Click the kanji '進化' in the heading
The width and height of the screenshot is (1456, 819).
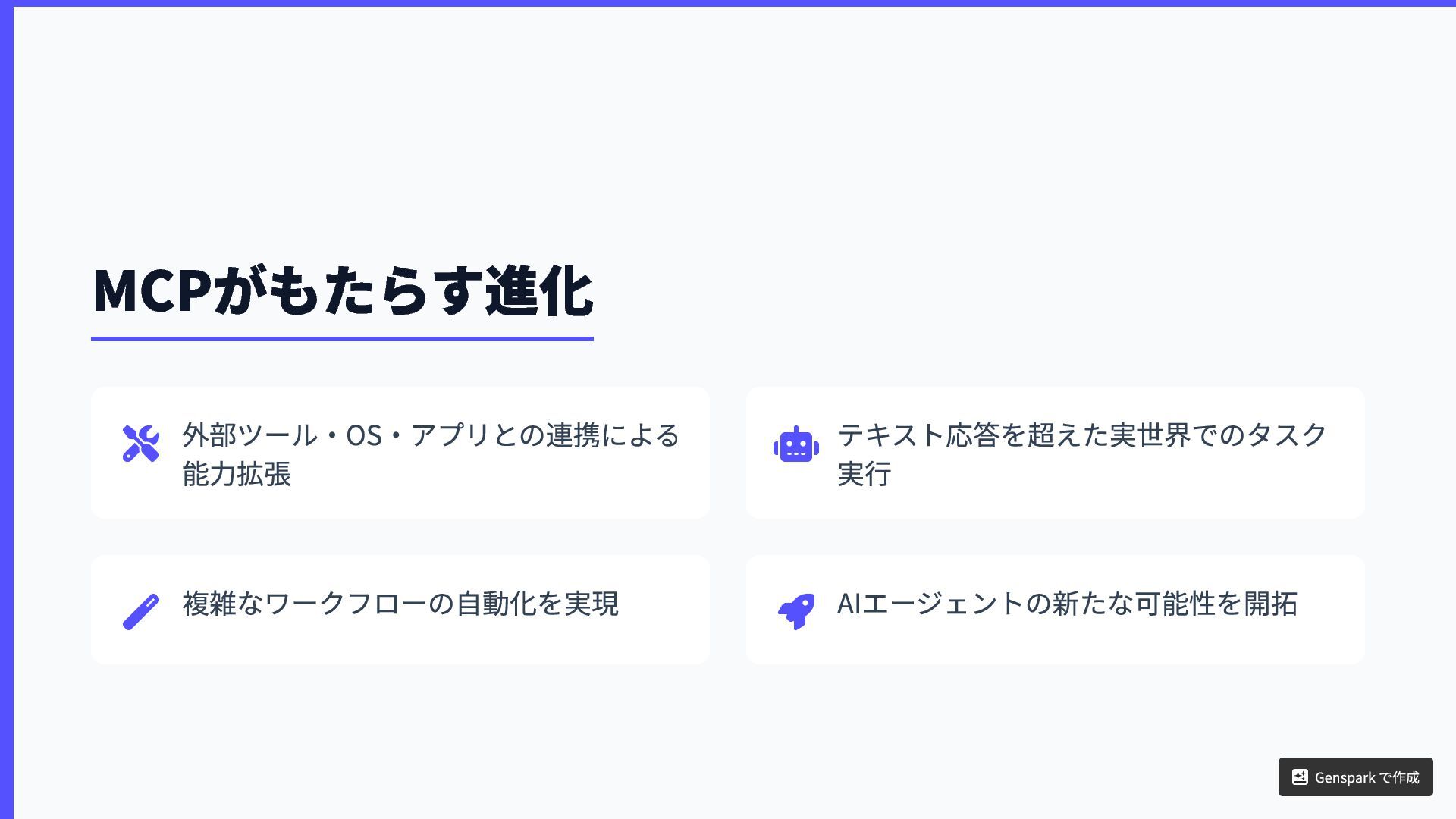tap(538, 292)
